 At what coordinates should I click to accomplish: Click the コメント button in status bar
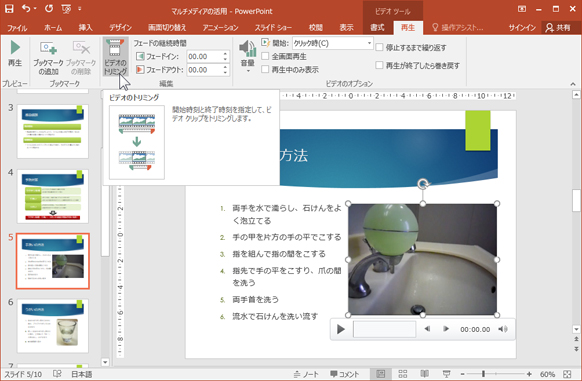[345, 374]
